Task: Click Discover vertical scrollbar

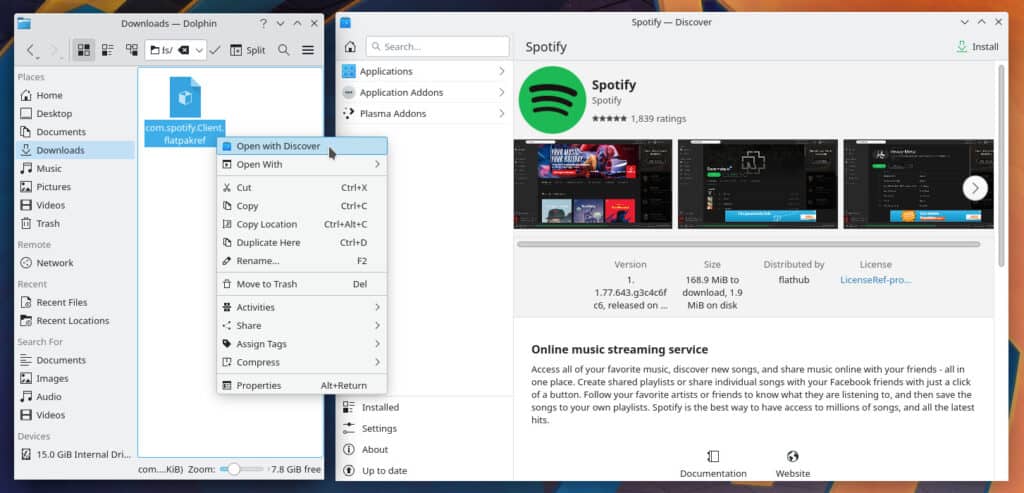Action: pyautogui.click(x=1002, y=166)
